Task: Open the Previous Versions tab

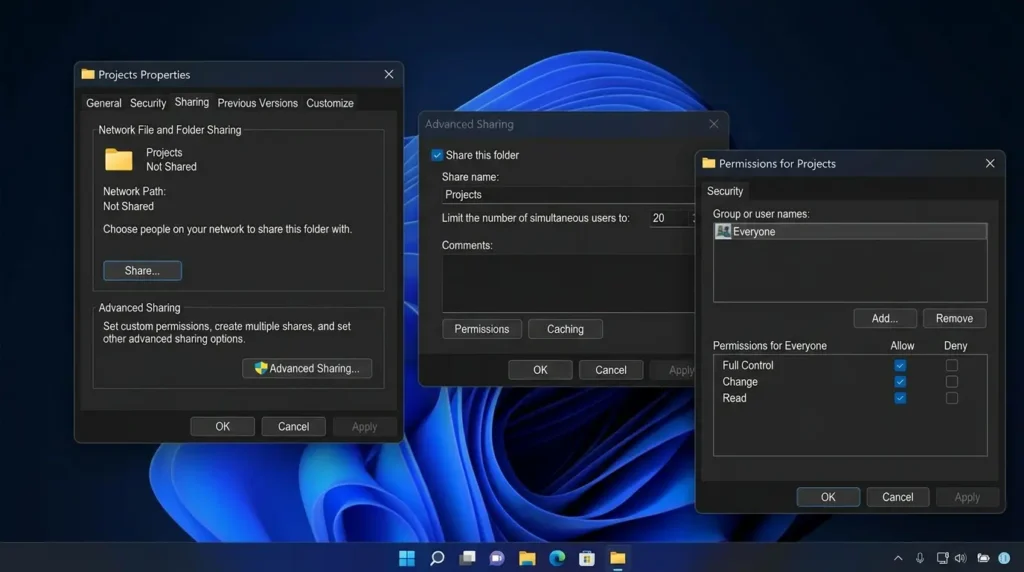Action: coord(257,103)
